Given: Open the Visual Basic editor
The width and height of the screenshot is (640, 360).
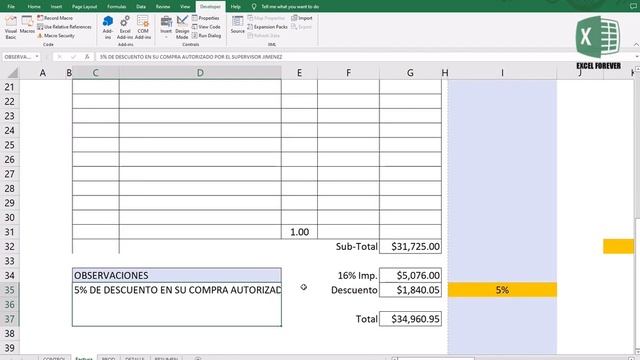Looking at the screenshot, I should point(11,28).
